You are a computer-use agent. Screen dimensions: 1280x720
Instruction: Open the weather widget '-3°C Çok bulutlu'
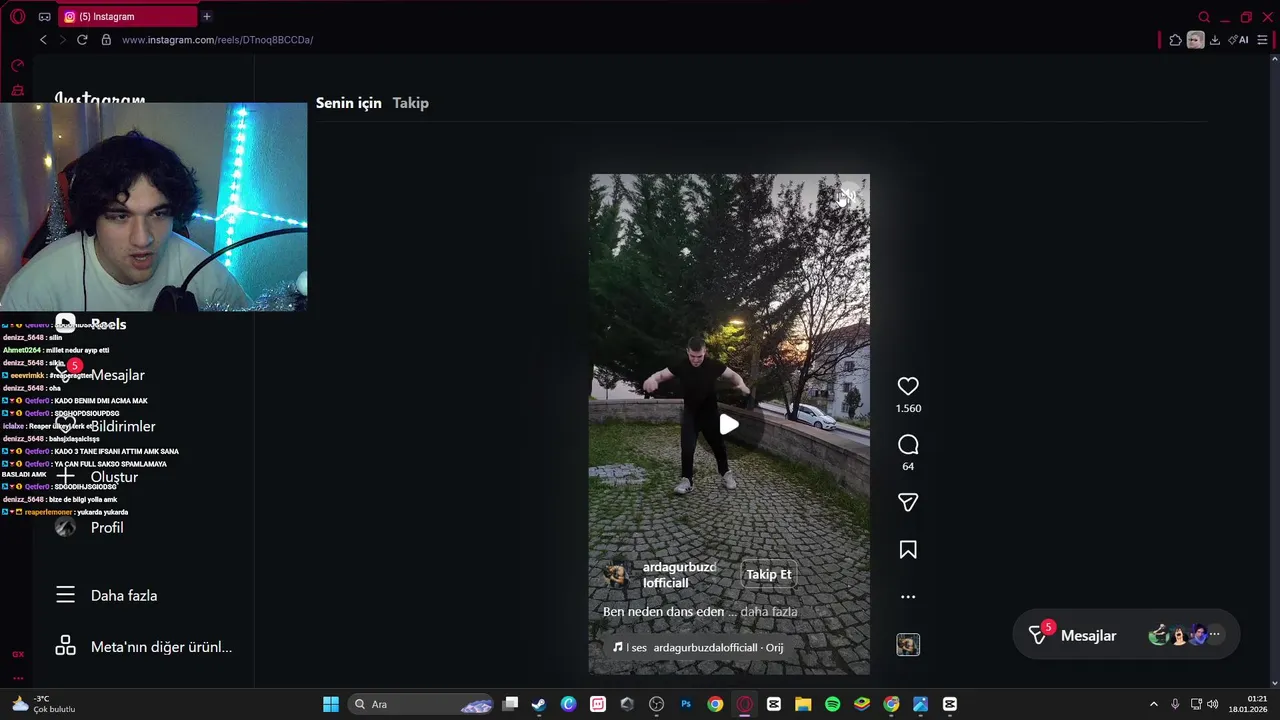tap(44, 704)
